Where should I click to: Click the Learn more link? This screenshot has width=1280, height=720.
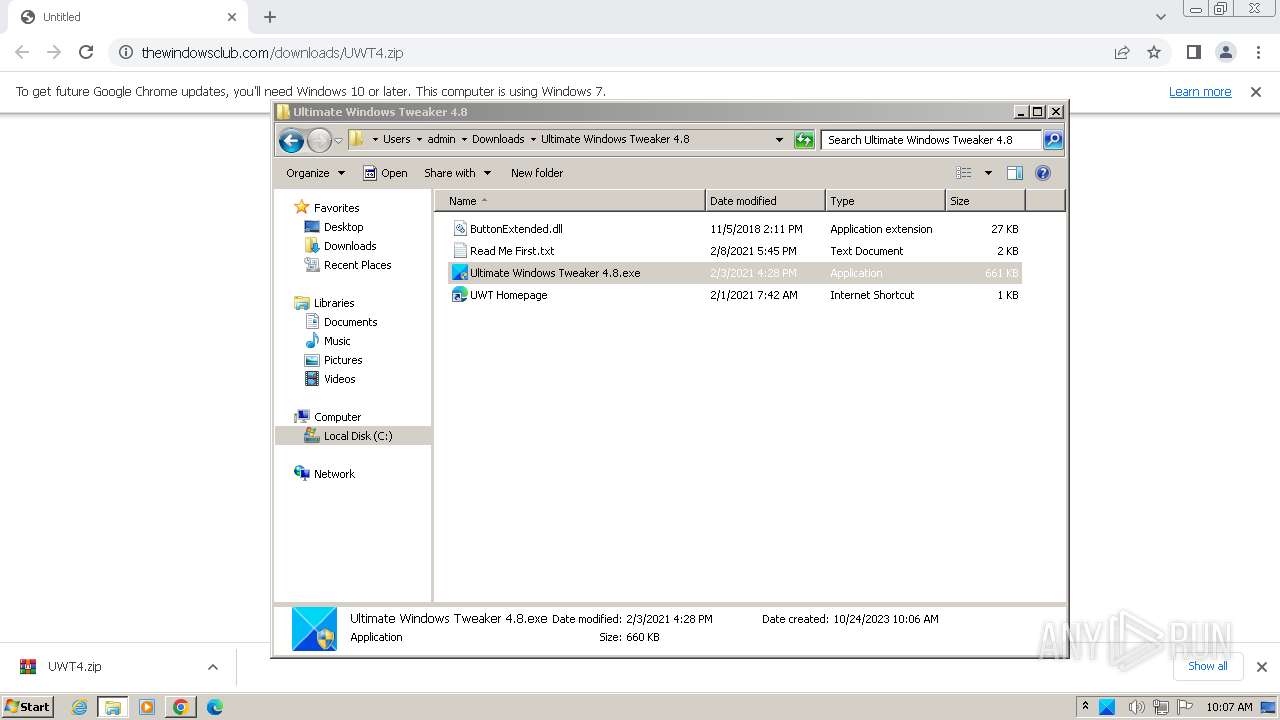tap(1200, 91)
